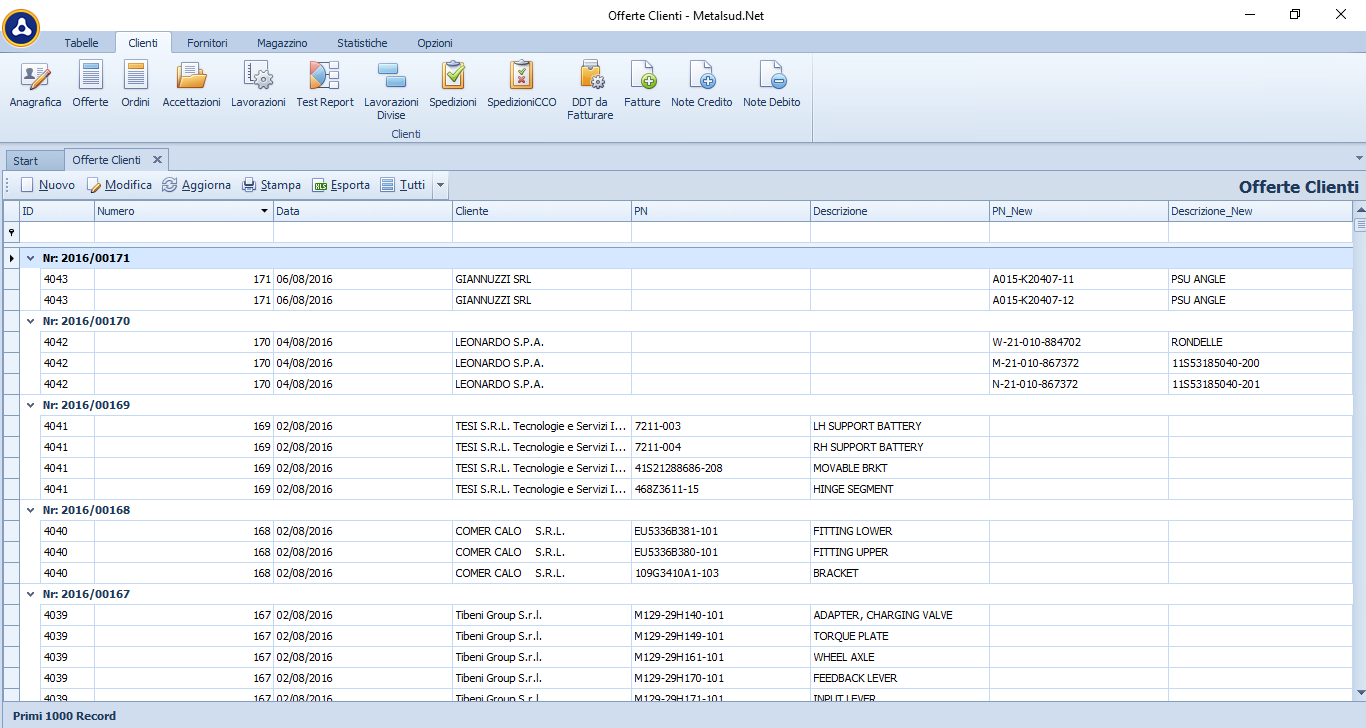Sort by the Cliente column header
Image resolution: width=1366 pixels, height=728 pixels.
tap(542, 211)
